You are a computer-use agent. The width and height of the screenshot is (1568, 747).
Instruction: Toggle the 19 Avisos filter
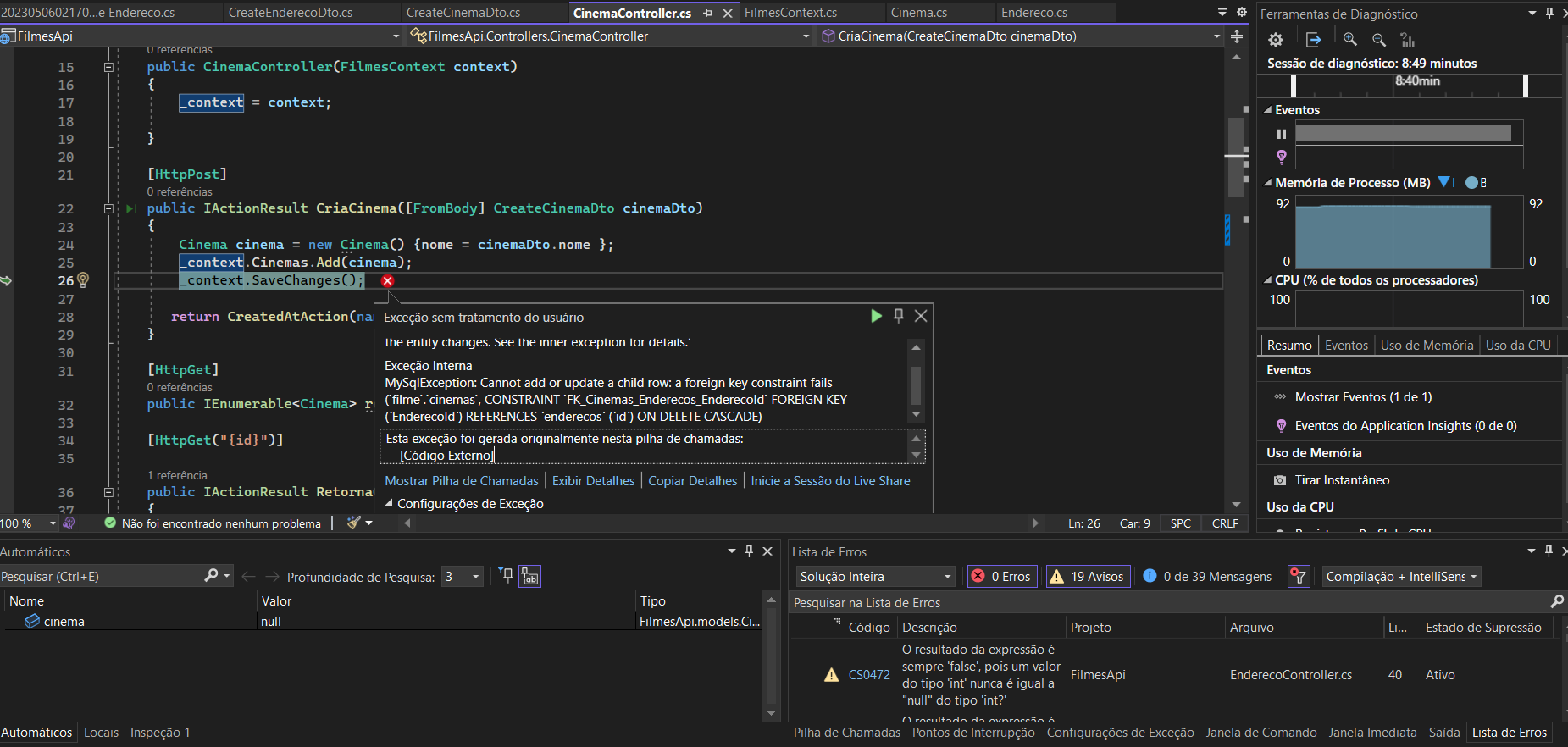pyautogui.click(x=1088, y=576)
